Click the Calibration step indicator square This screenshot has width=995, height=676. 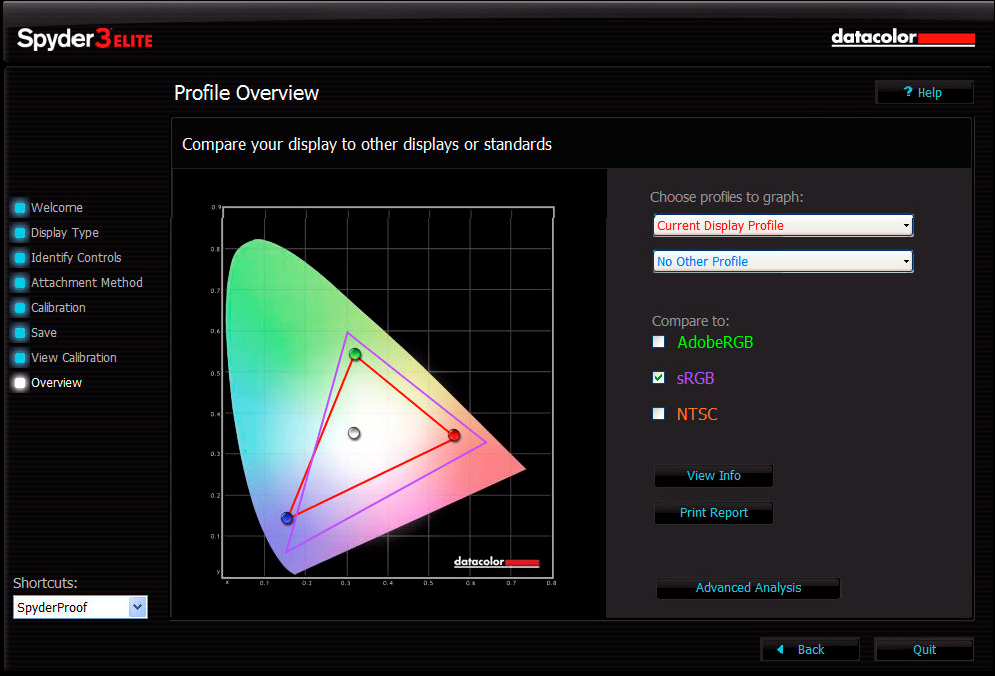tap(20, 308)
